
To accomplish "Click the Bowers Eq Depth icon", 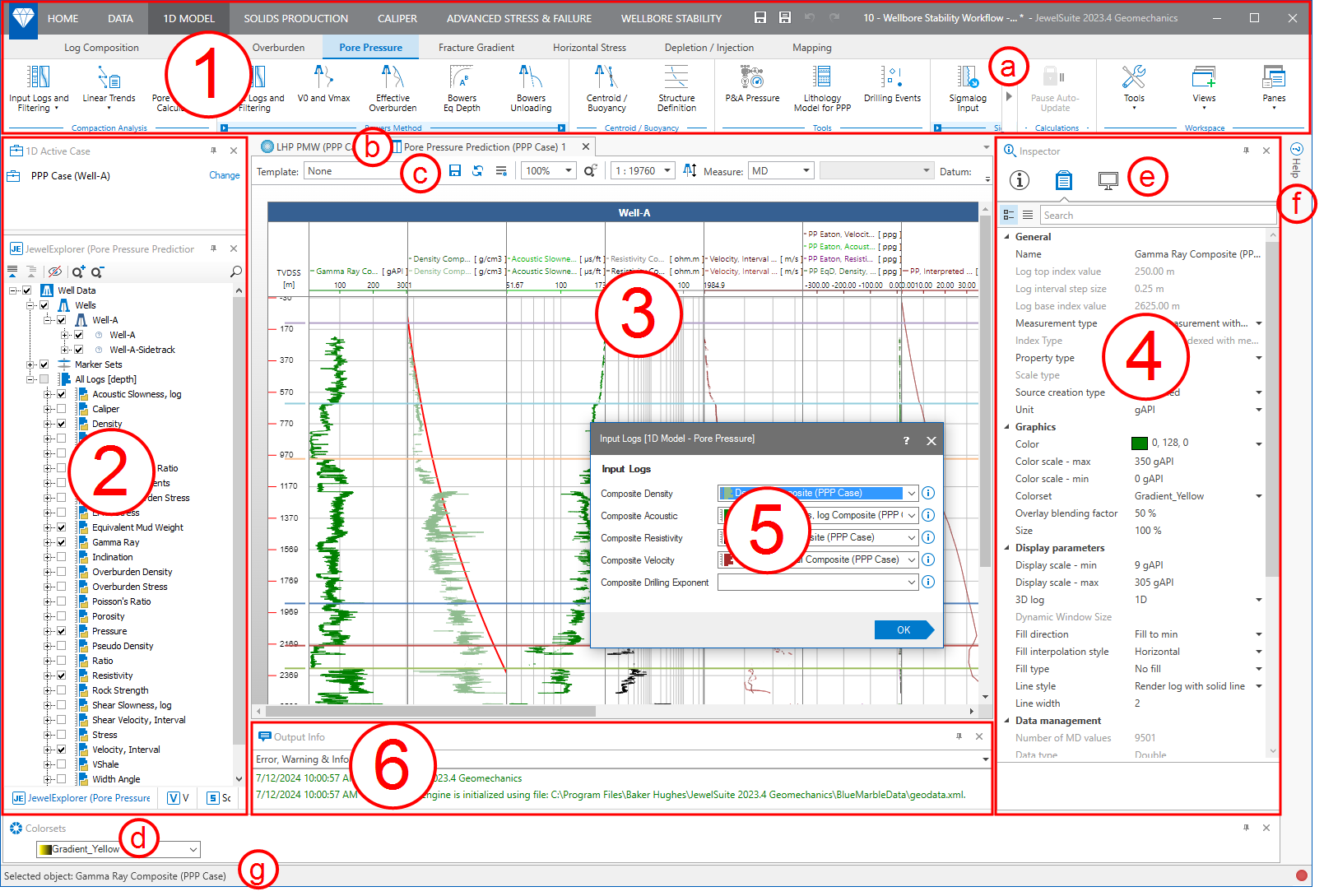I will [x=462, y=79].
